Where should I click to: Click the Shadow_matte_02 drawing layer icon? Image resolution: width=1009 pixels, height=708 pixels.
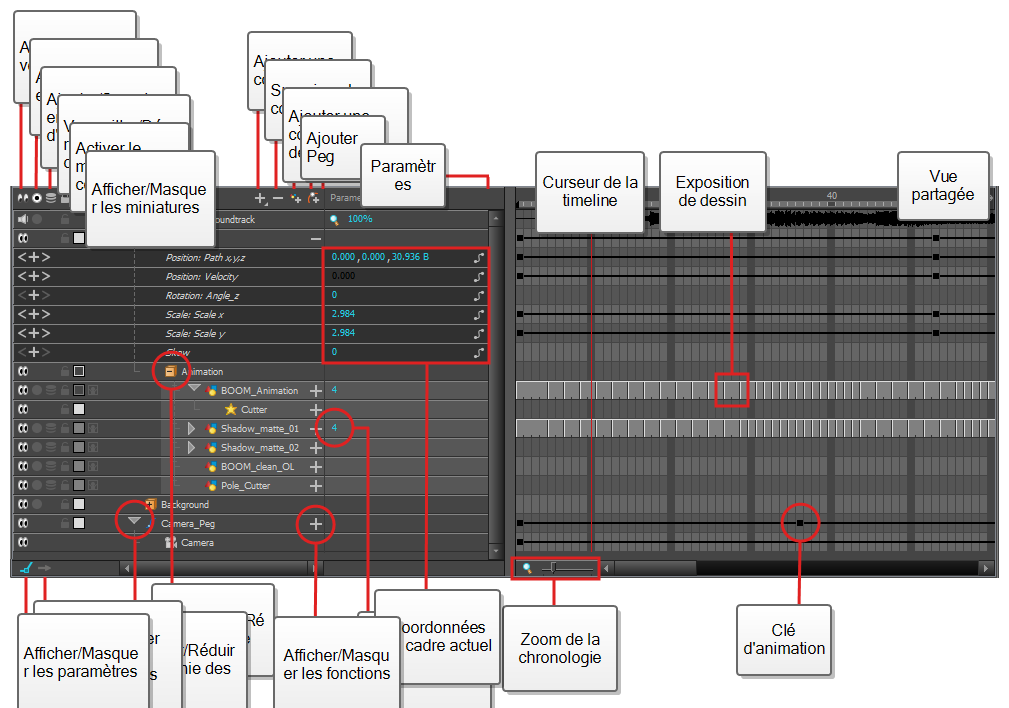click(x=211, y=447)
